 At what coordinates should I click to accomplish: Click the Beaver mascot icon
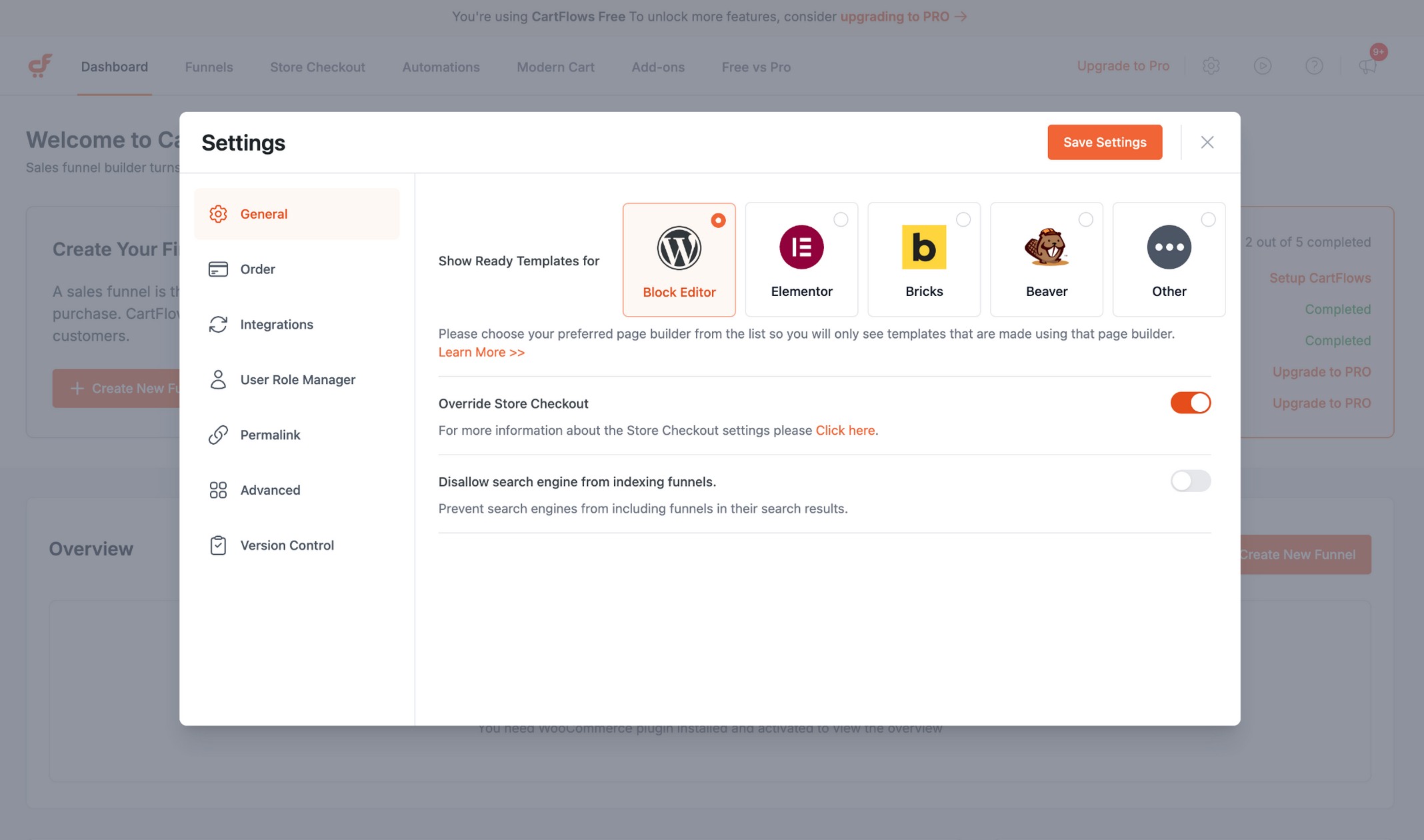click(1047, 247)
